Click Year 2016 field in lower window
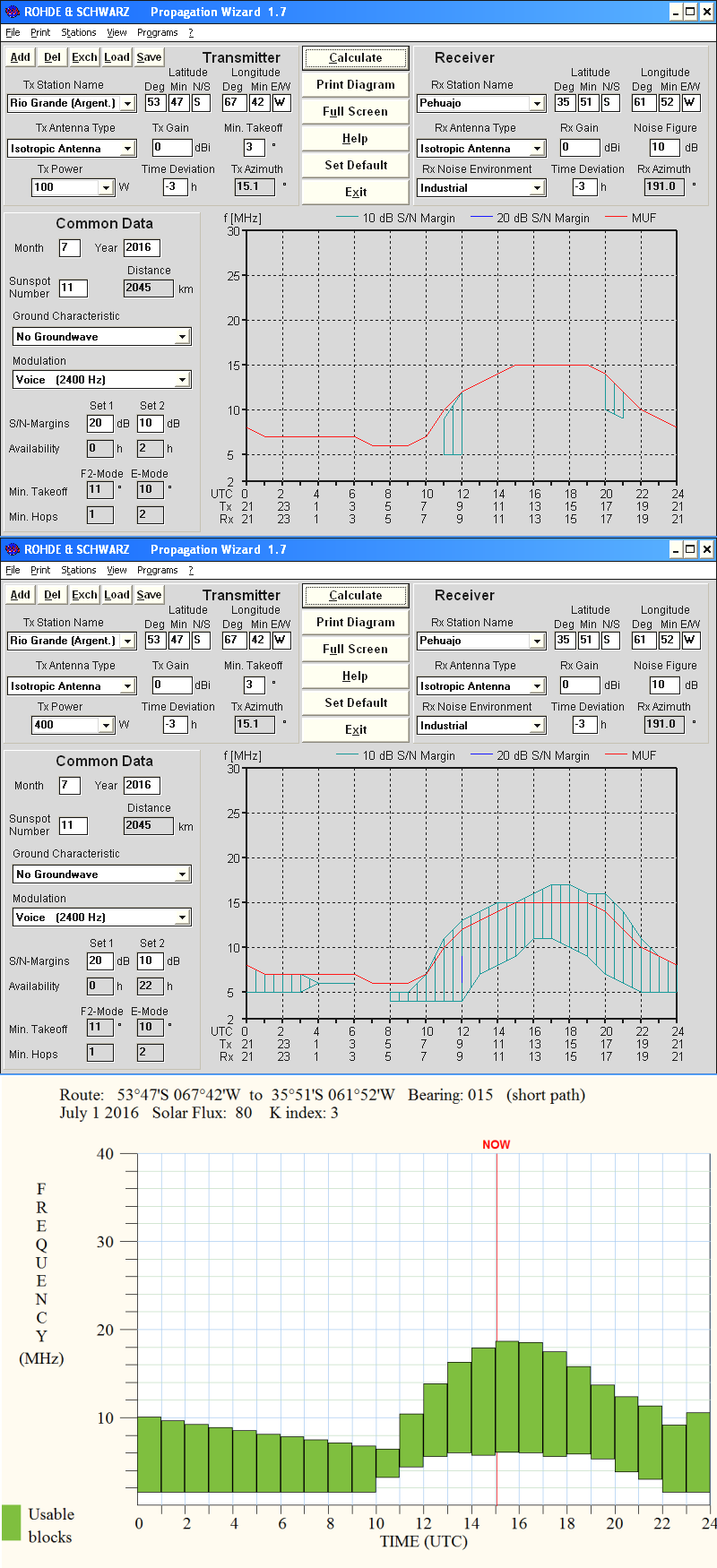This screenshot has width=717, height=1568. (x=142, y=786)
